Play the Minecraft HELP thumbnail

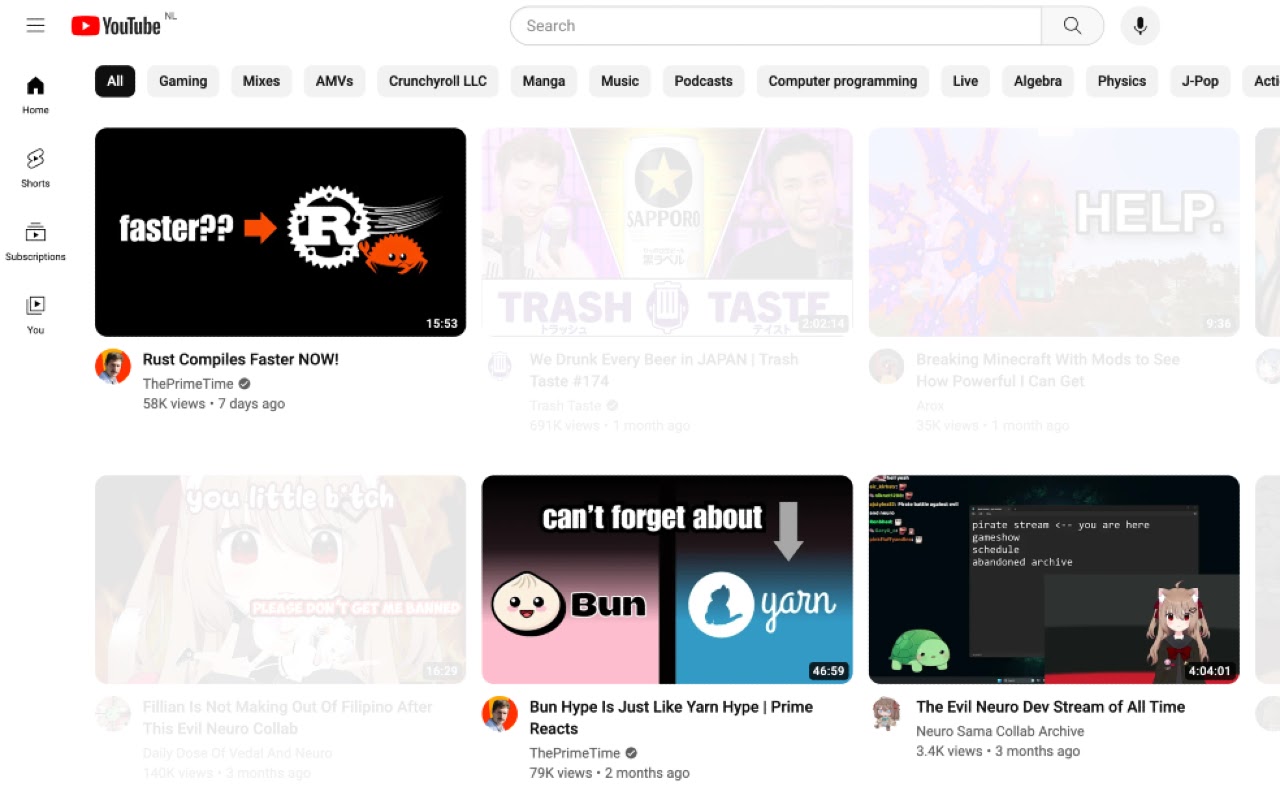click(x=1054, y=232)
